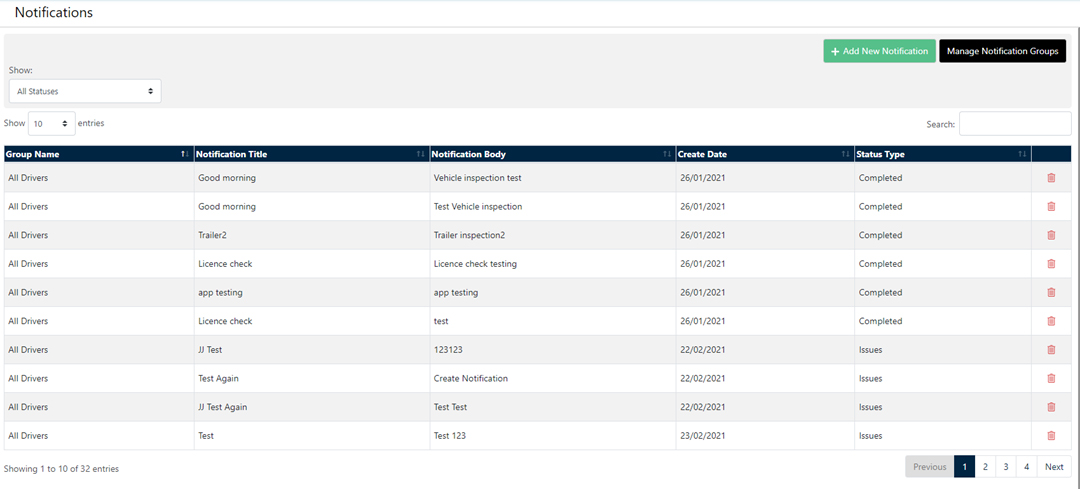
Task: Delete the 'Test Again' notification row
Action: (1051, 378)
